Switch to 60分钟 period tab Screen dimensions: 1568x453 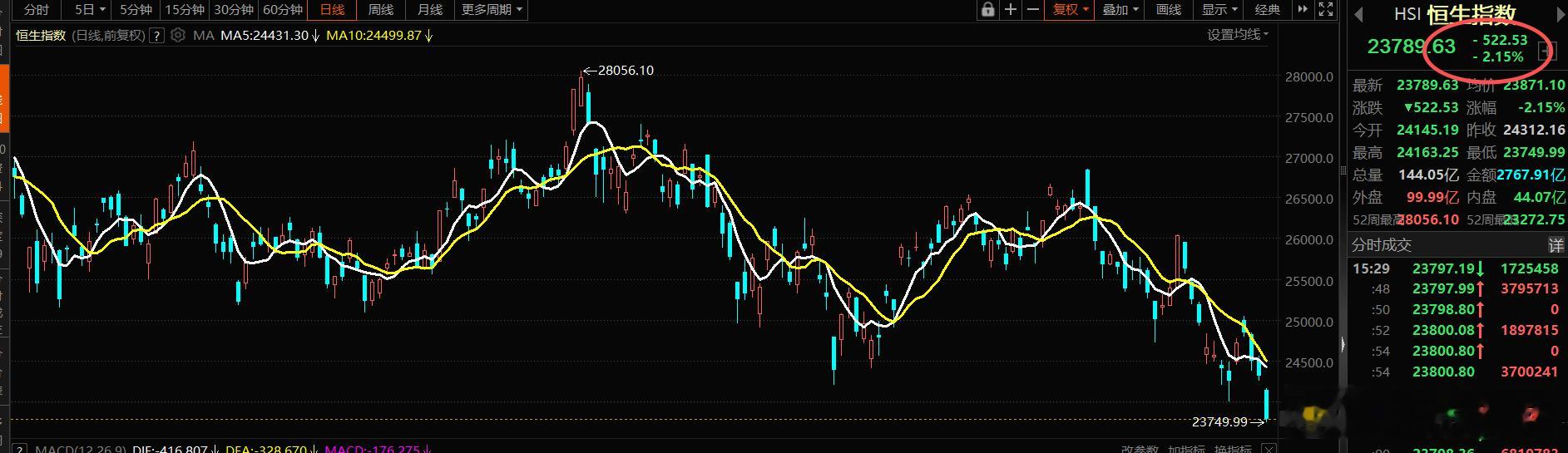(x=283, y=10)
